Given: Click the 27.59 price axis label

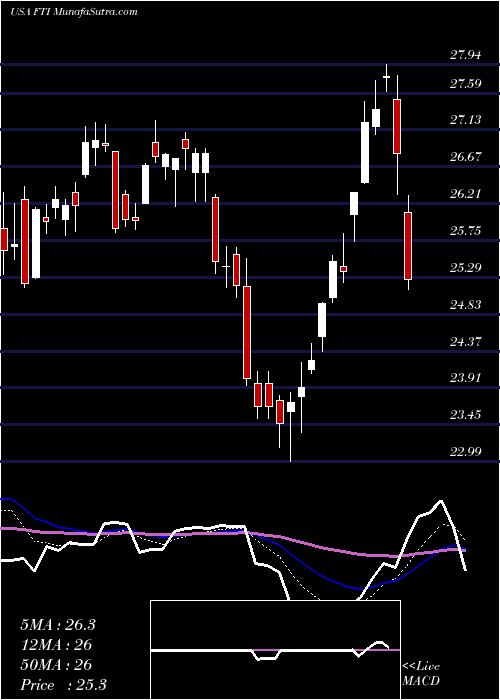Looking at the screenshot, I should pyautogui.click(x=465, y=84).
